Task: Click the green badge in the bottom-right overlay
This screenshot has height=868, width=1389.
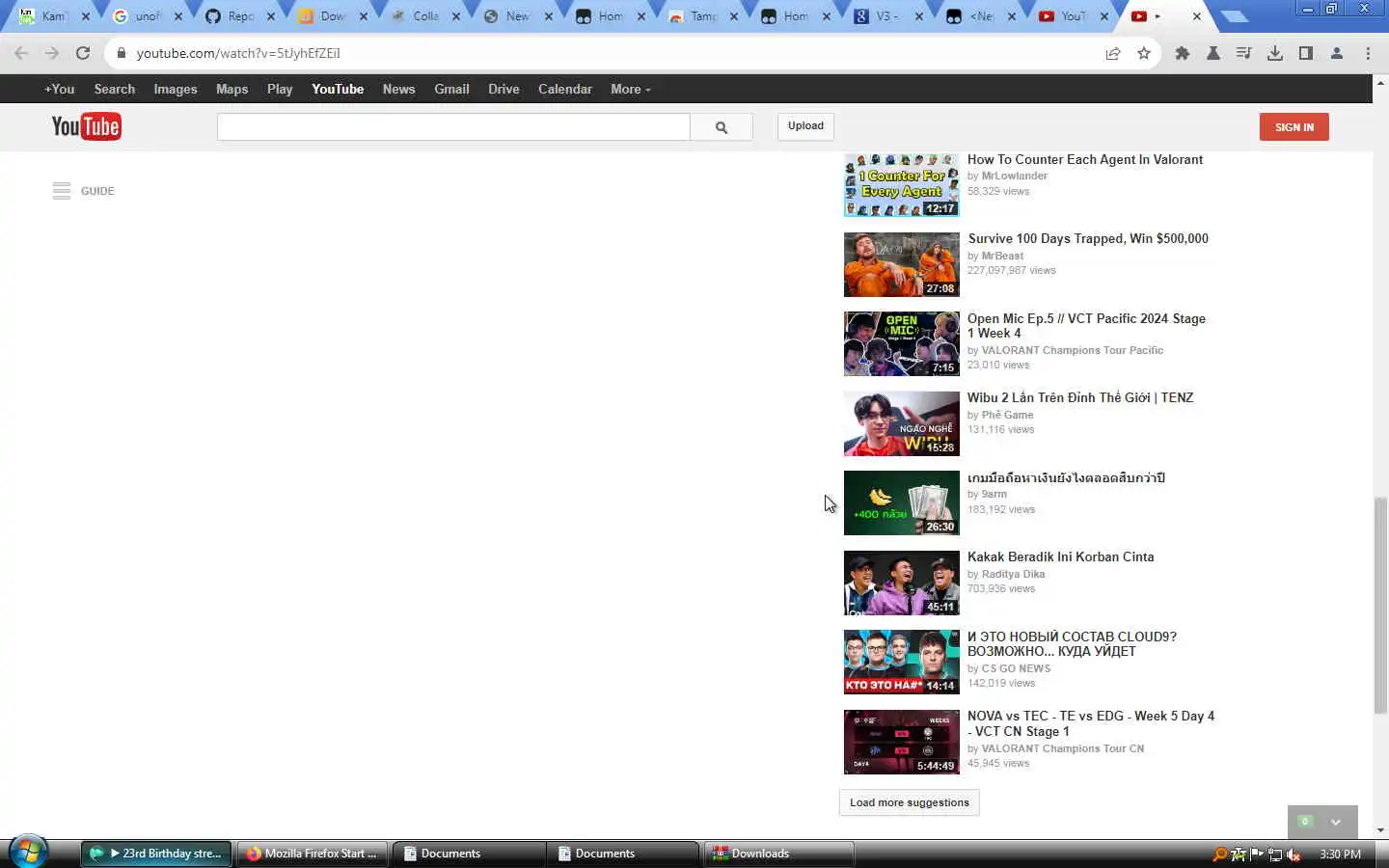Action: pyautogui.click(x=1305, y=822)
